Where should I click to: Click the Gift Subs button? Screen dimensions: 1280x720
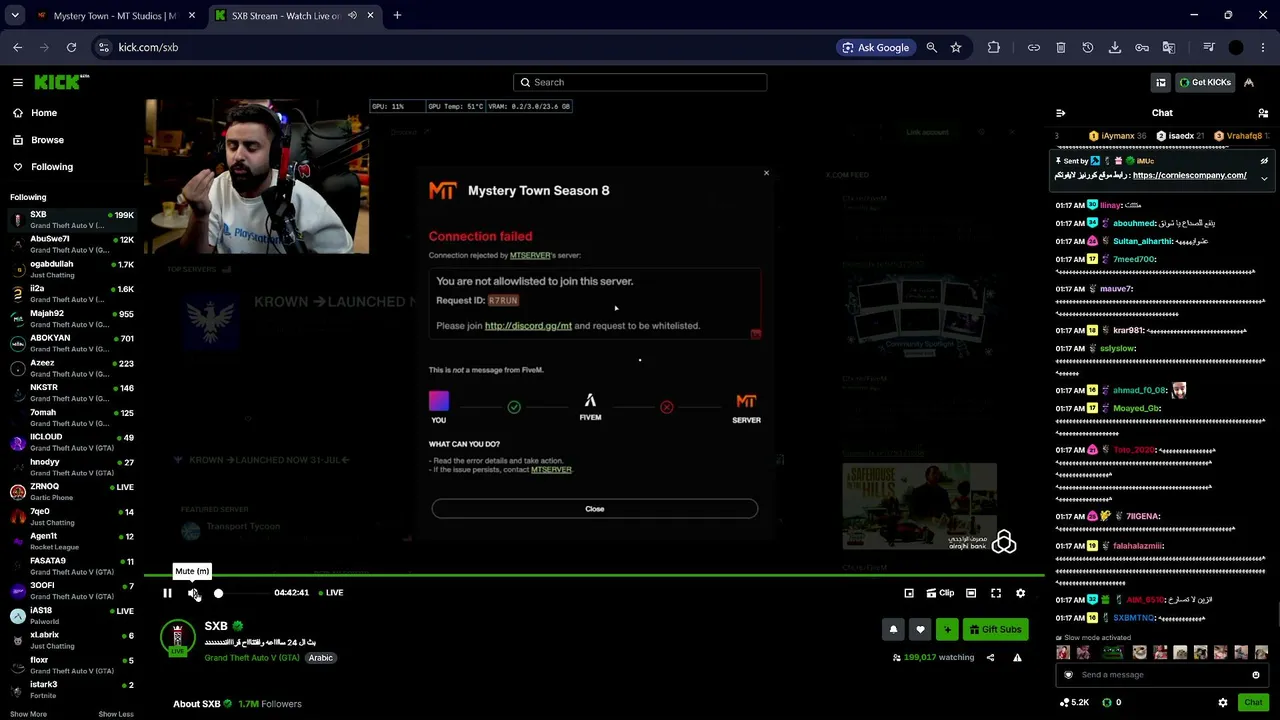click(x=995, y=629)
